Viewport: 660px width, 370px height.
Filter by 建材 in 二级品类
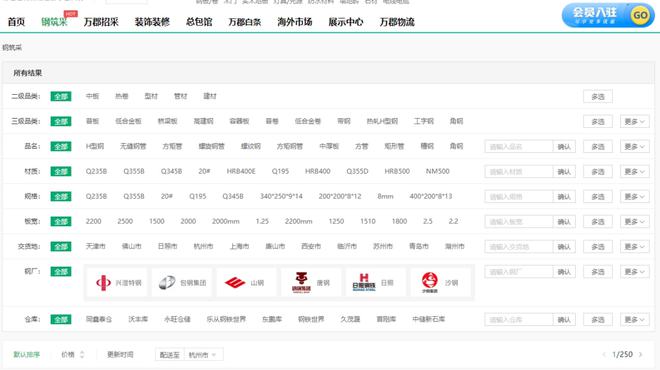coord(210,96)
